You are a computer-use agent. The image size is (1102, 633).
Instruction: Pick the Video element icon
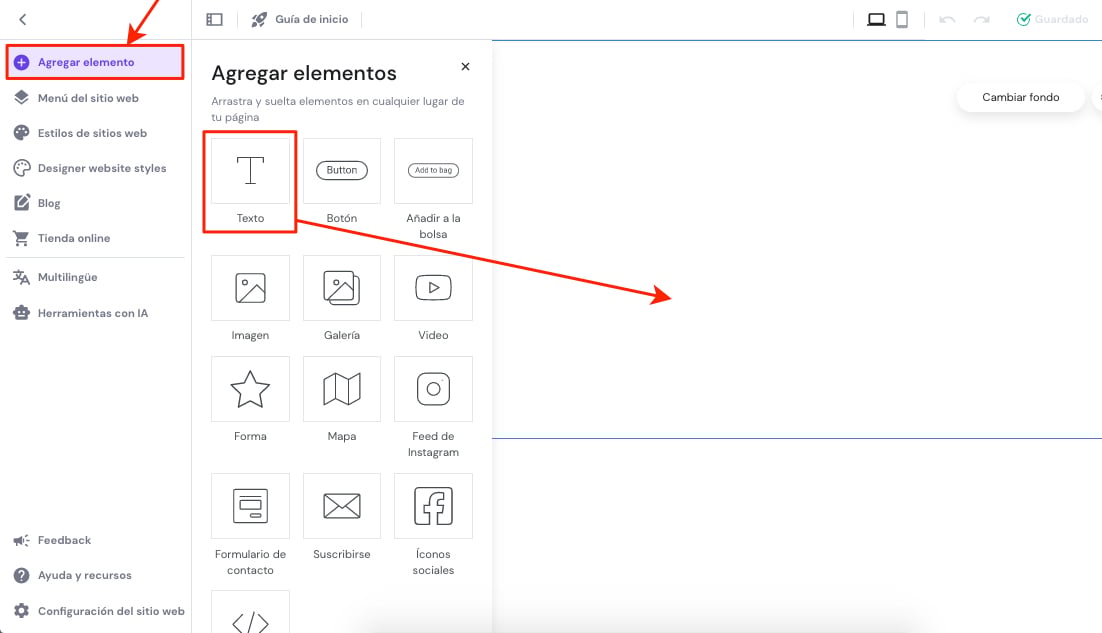(x=433, y=289)
